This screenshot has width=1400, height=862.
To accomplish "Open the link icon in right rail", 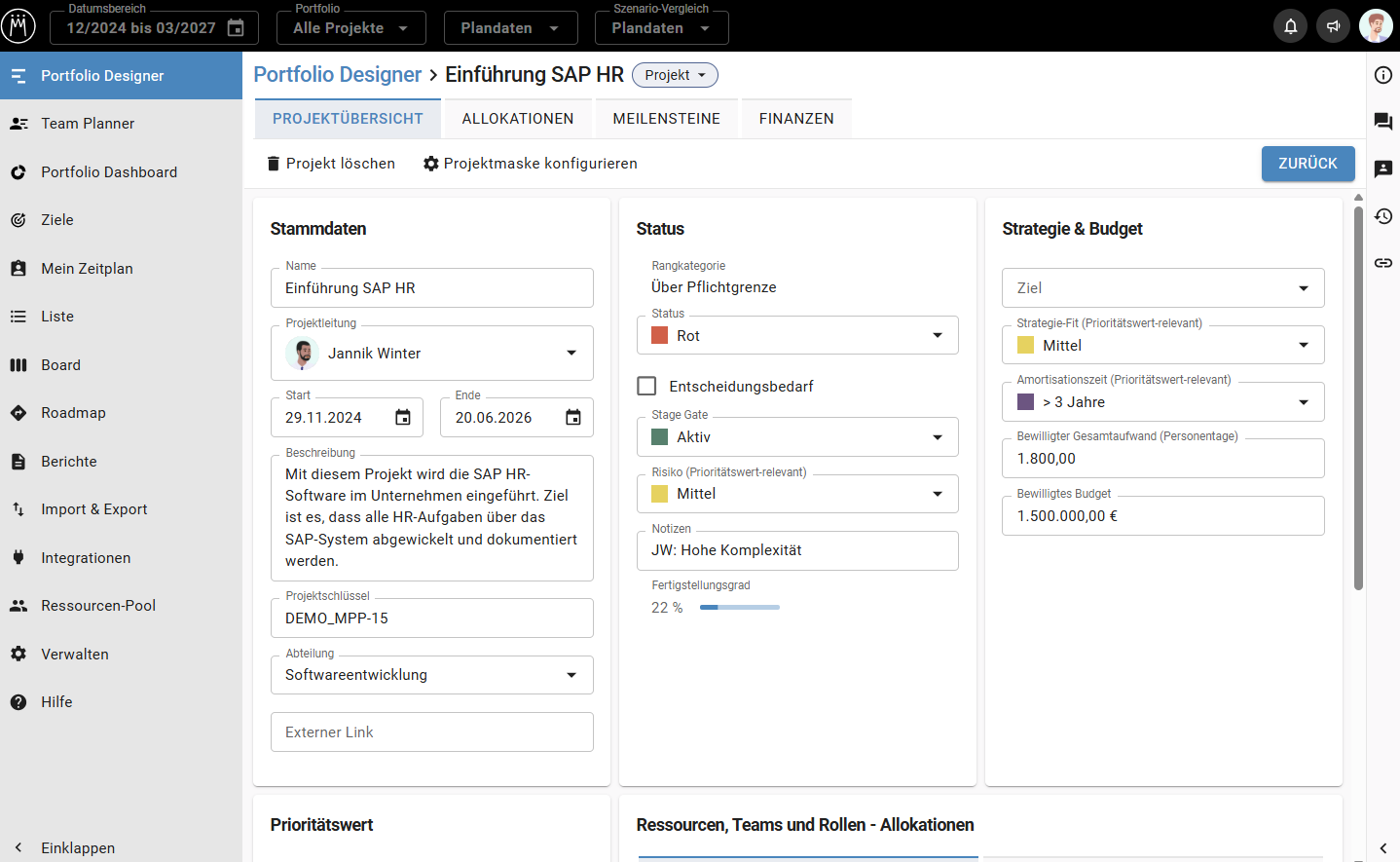I will coord(1383,263).
